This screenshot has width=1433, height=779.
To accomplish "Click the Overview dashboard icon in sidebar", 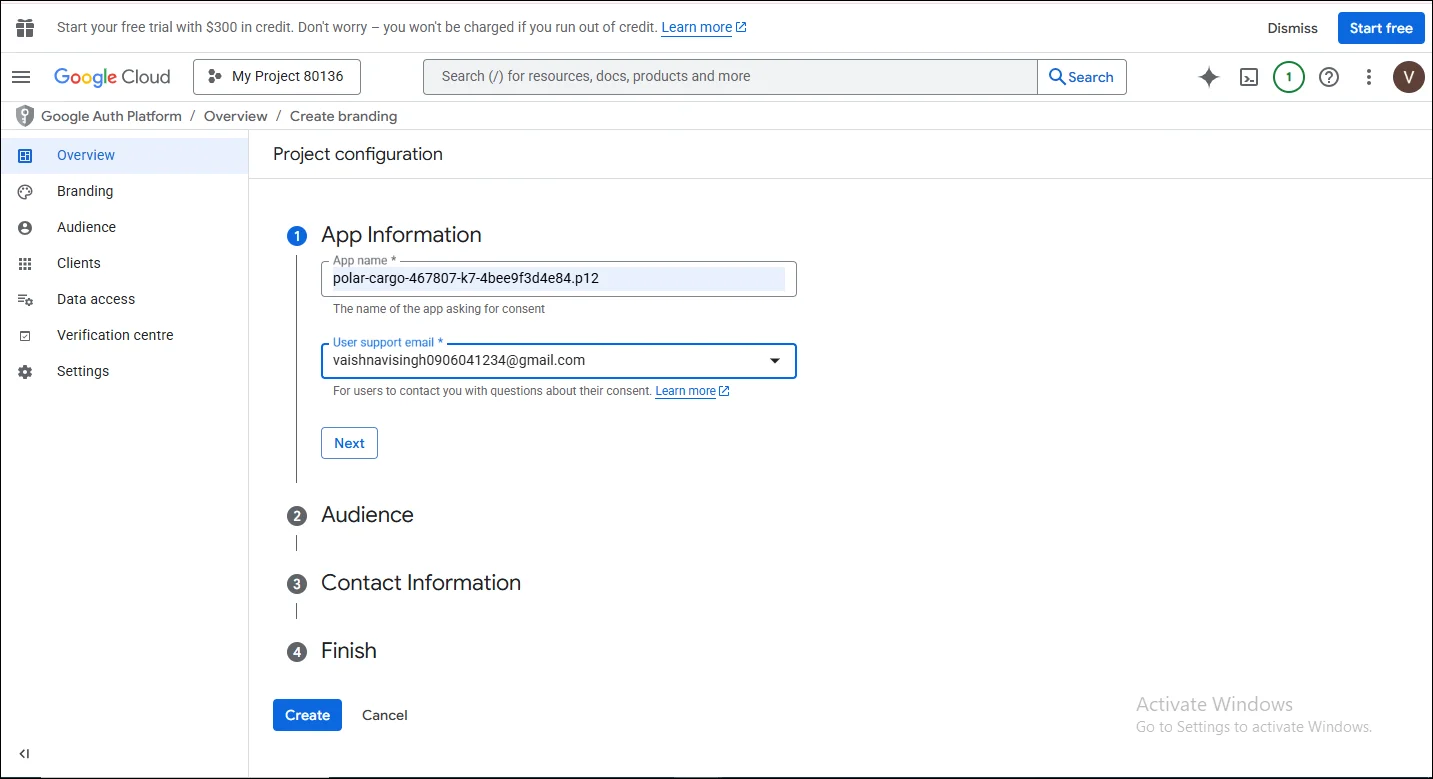I will 25,155.
